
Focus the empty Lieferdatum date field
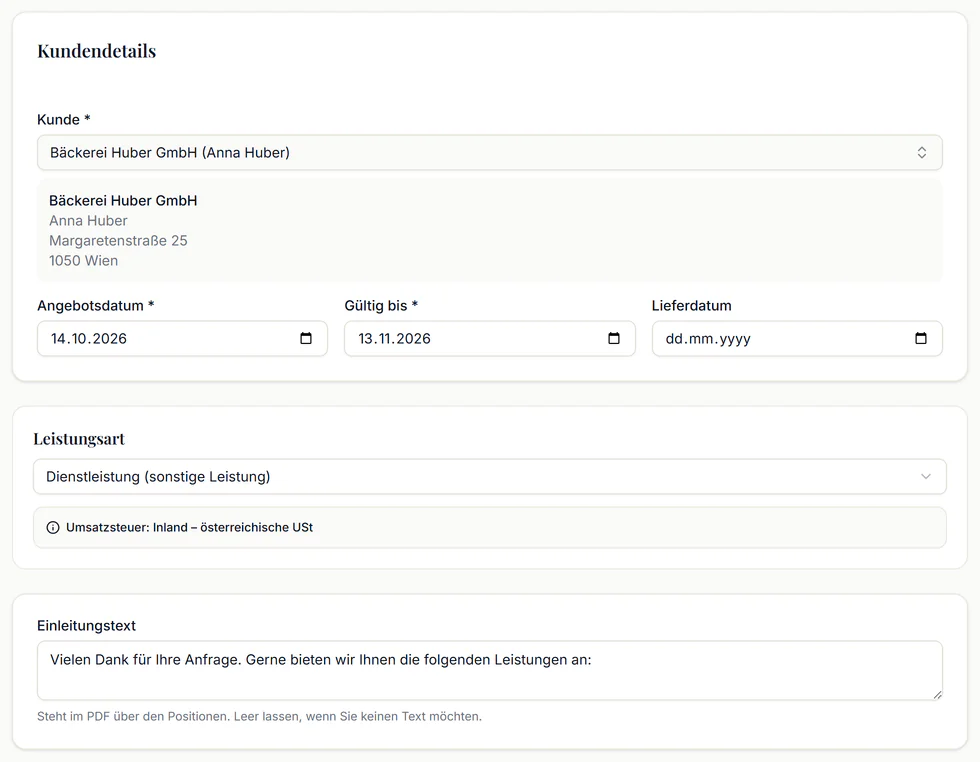point(797,339)
